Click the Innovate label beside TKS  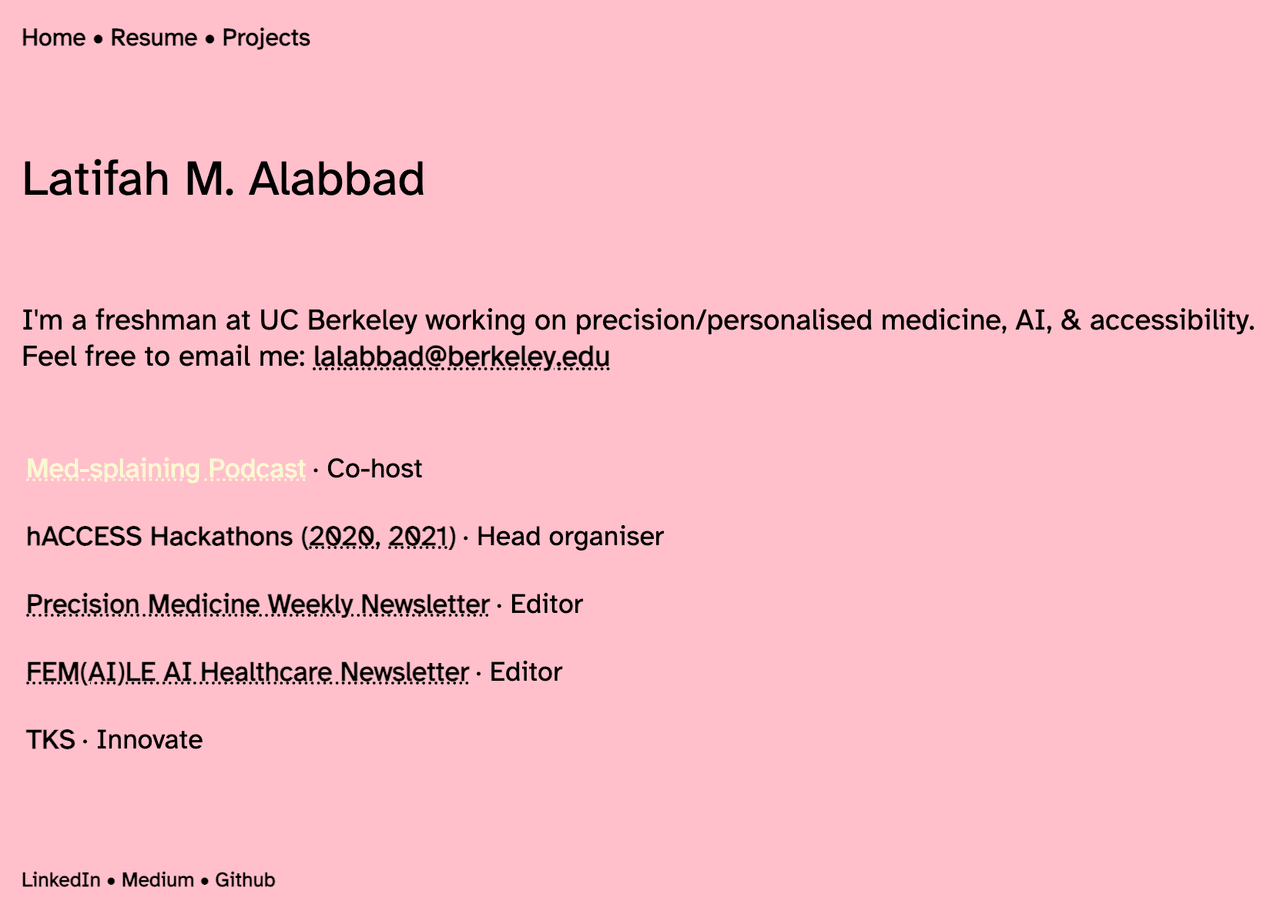pos(150,740)
